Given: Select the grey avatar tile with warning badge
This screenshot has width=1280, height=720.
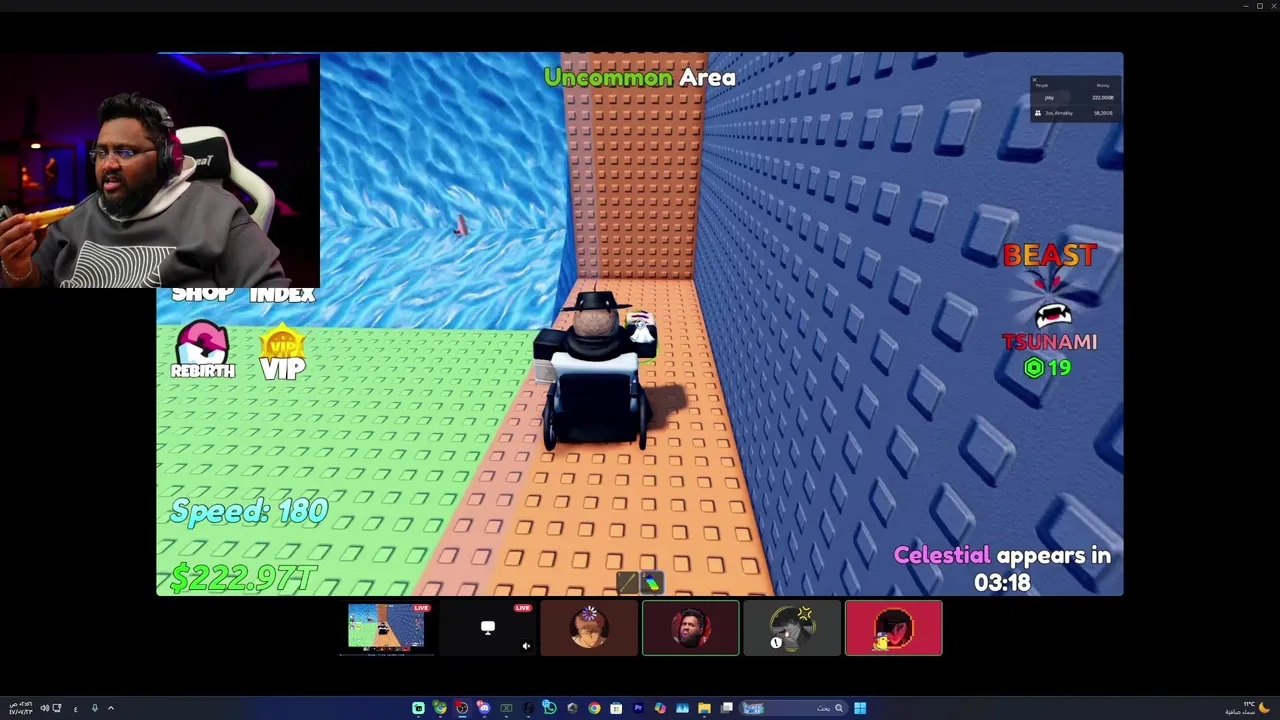Looking at the screenshot, I should [792, 628].
